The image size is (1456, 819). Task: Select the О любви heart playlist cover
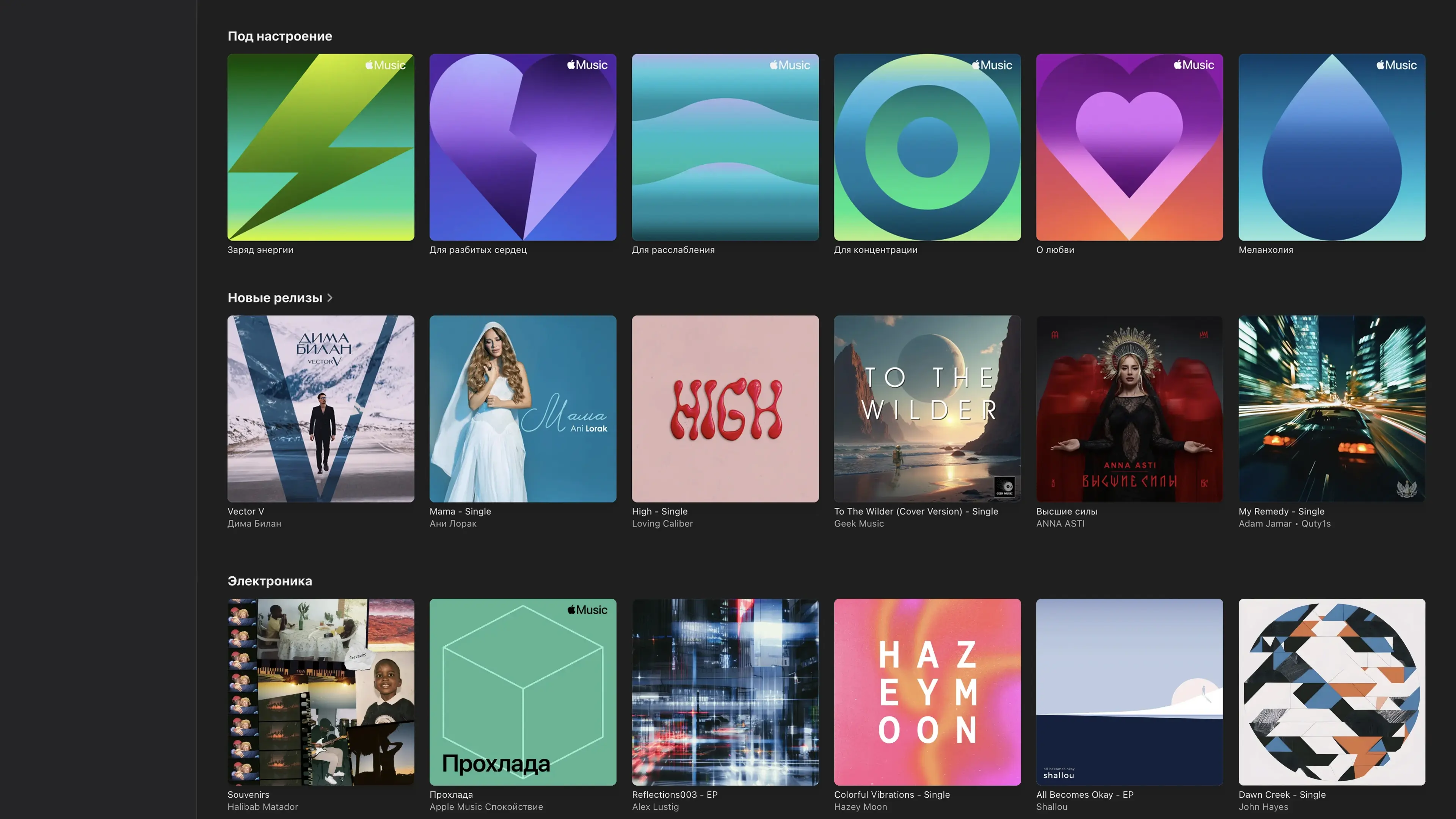coord(1129,147)
